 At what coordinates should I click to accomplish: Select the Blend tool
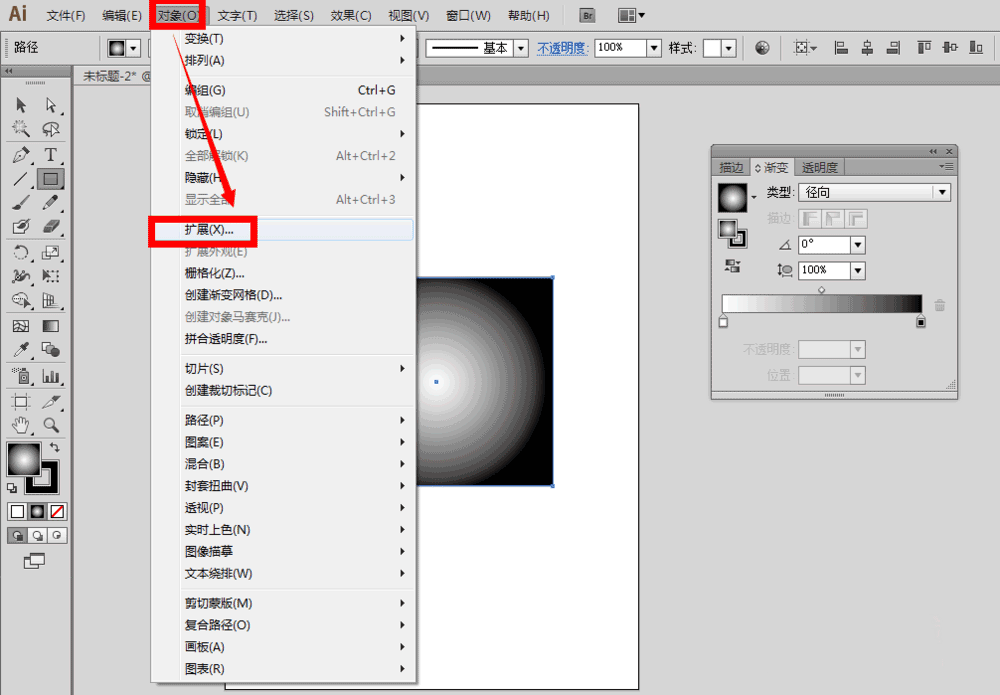point(50,349)
